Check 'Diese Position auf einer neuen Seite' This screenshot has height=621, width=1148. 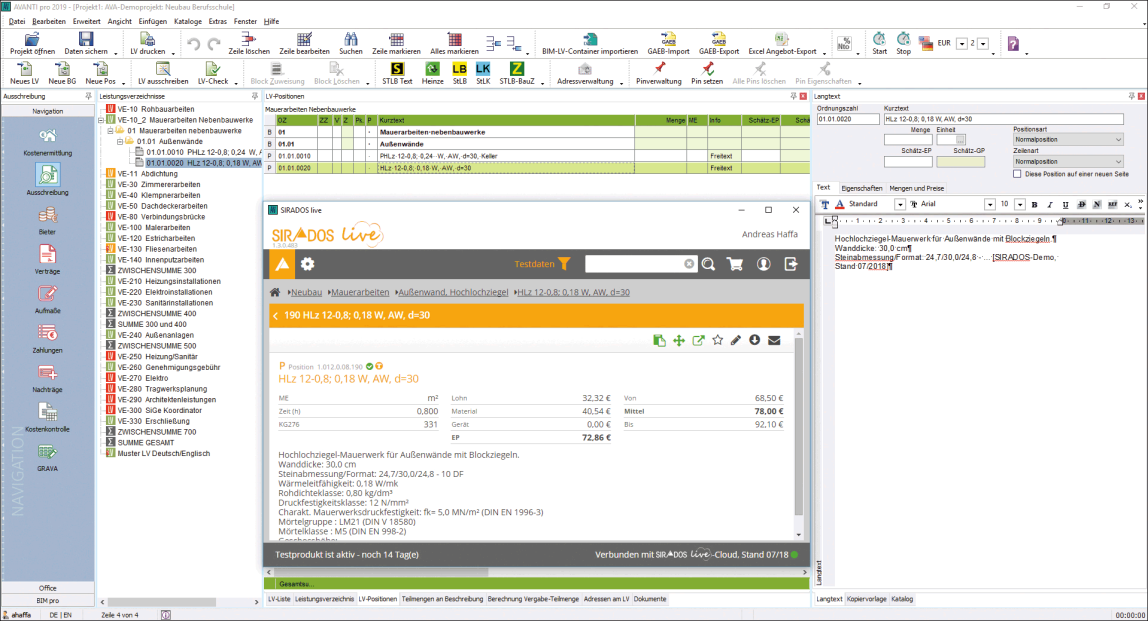point(1017,174)
